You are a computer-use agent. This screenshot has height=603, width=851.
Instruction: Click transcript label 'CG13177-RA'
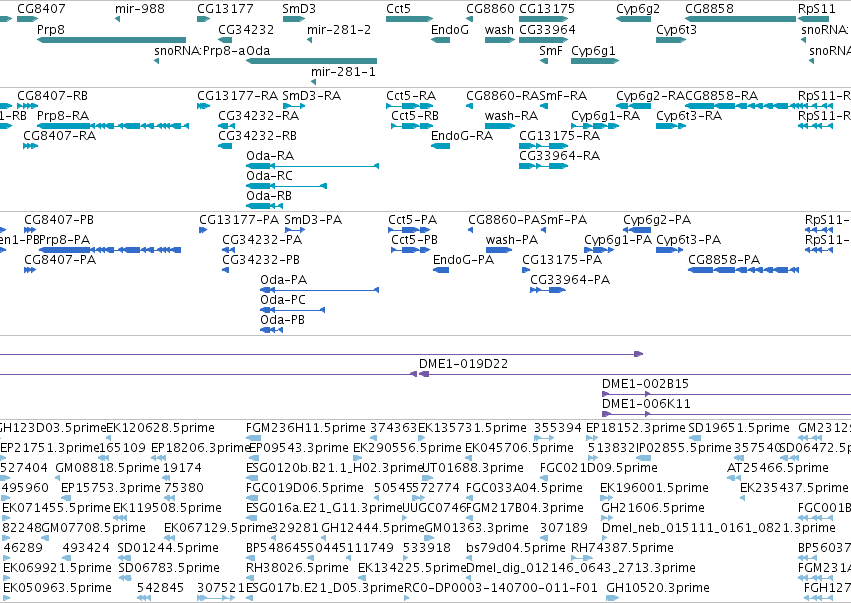(x=238, y=96)
